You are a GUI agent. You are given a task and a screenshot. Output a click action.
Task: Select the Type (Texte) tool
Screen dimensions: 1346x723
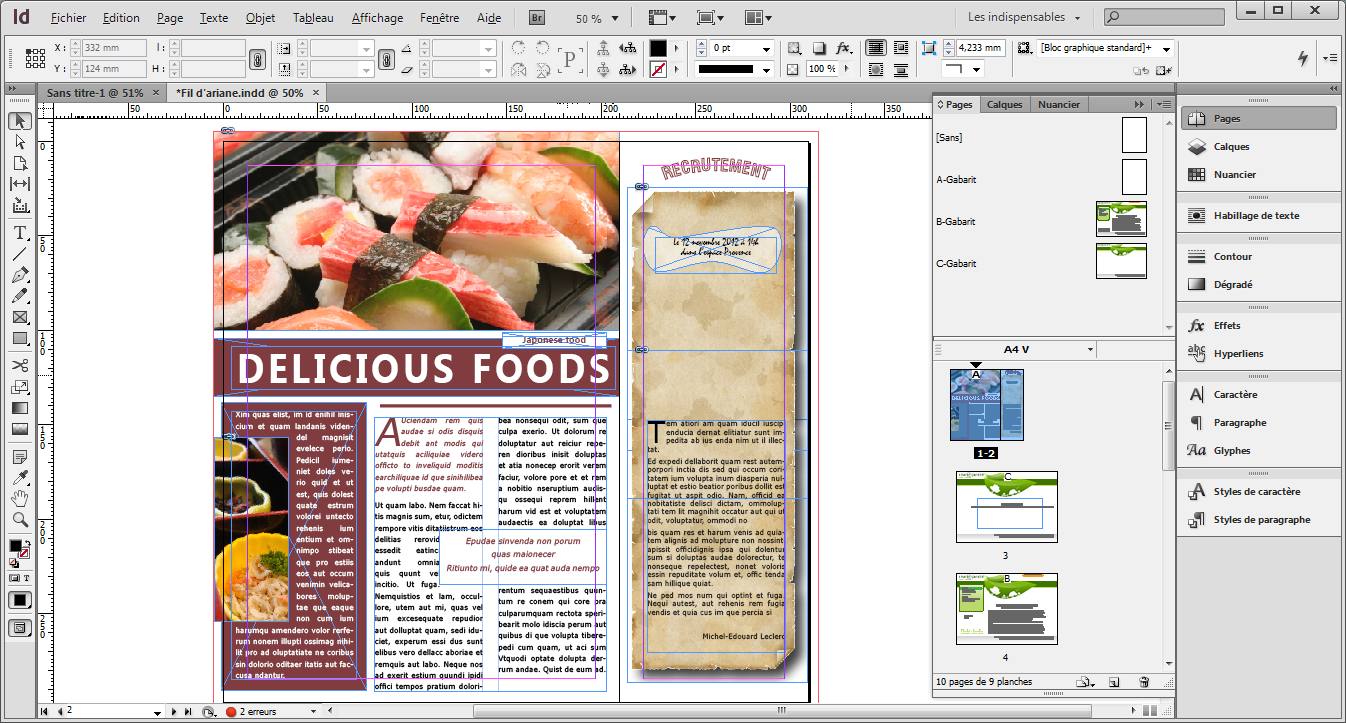pyautogui.click(x=20, y=233)
